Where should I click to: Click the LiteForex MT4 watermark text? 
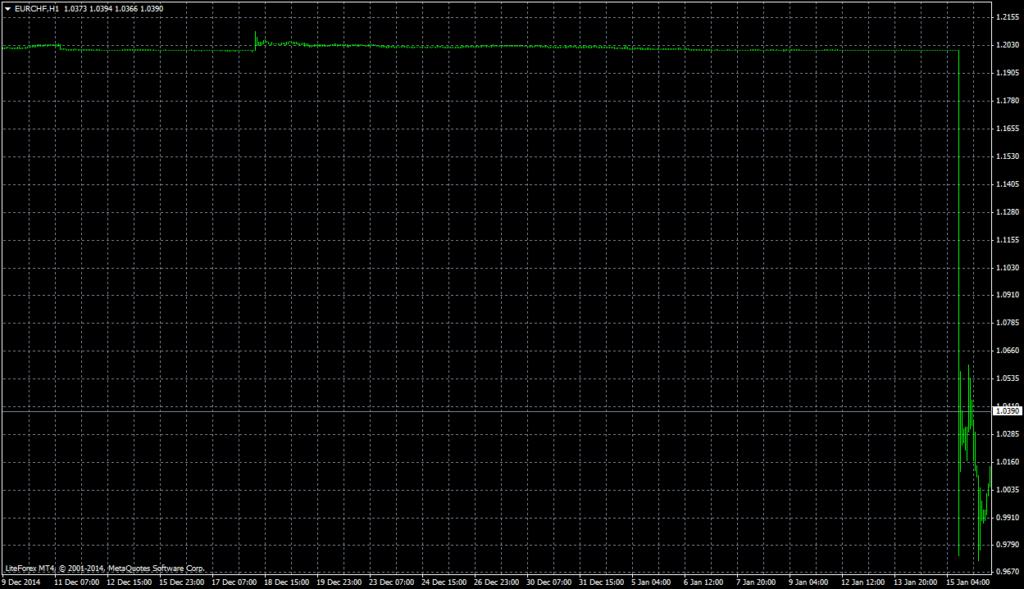[31, 566]
